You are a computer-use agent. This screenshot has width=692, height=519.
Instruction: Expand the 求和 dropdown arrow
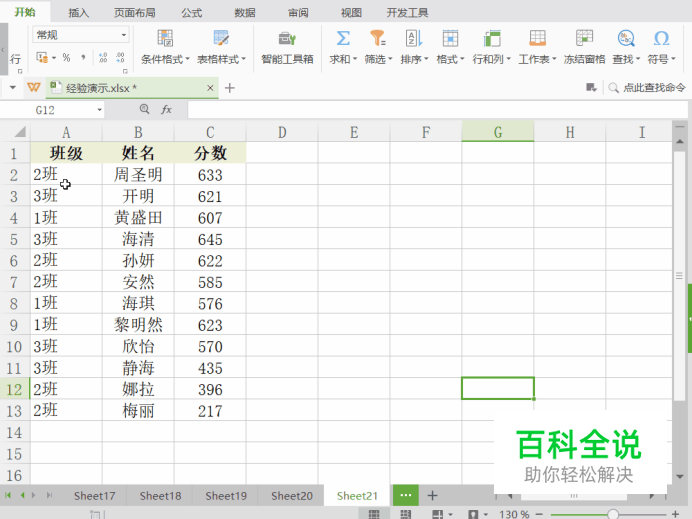[355, 59]
